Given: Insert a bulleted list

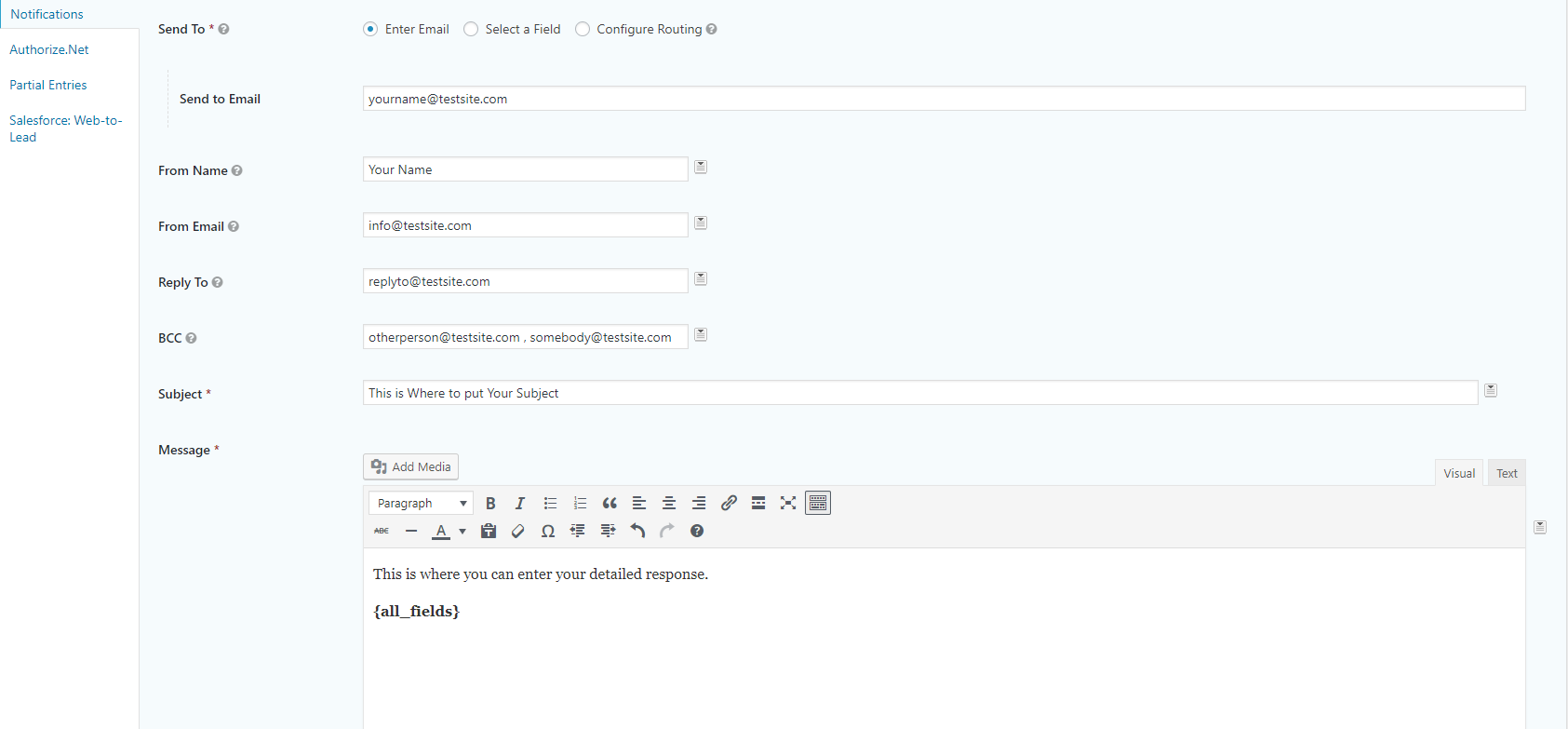Looking at the screenshot, I should click(550, 504).
